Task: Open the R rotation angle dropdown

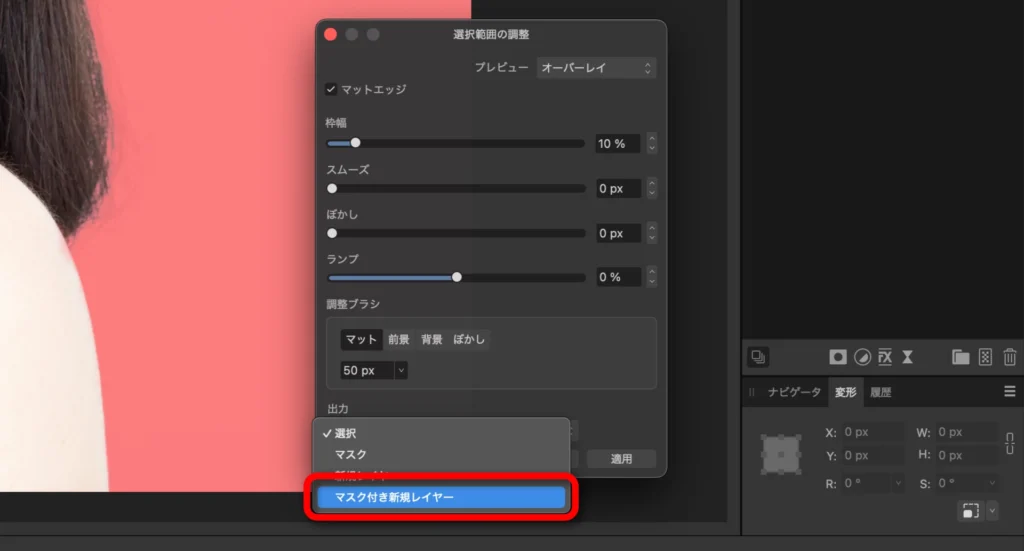Action: point(899,483)
